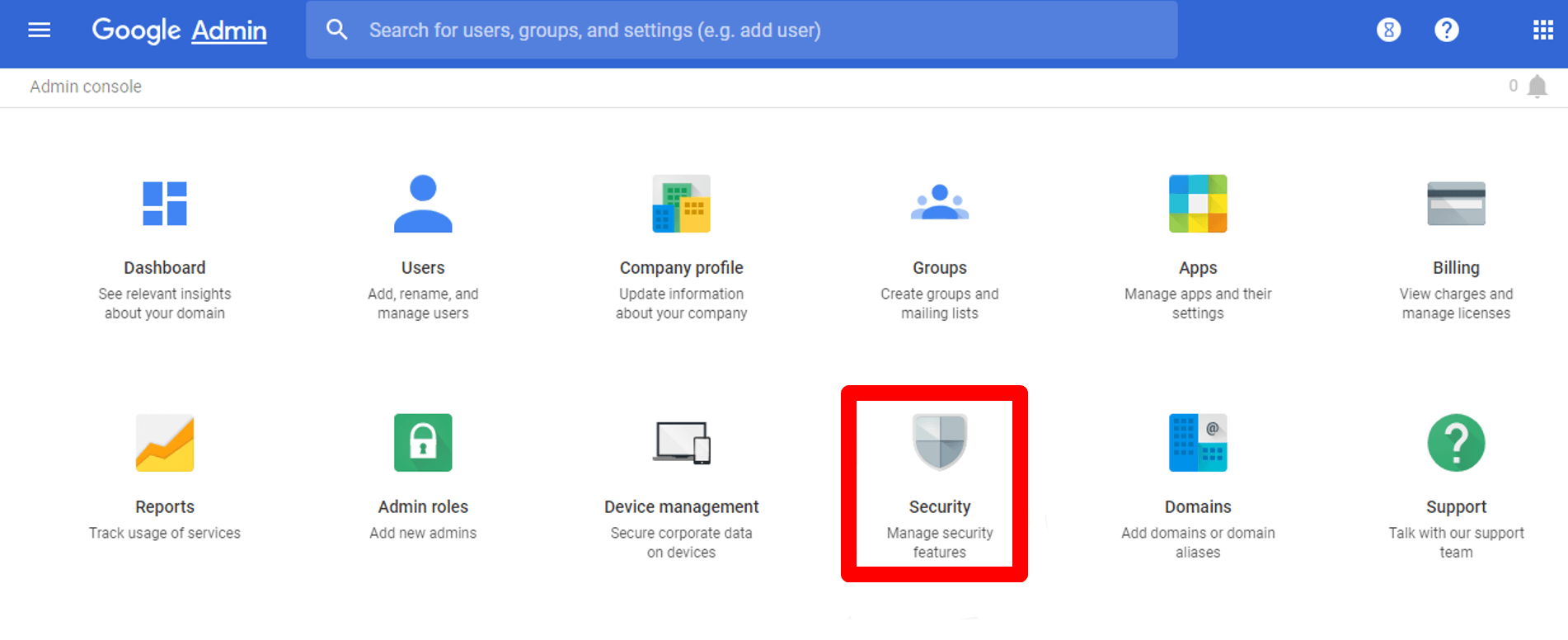The width and height of the screenshot is (1568, 640).
Task: Click 'Add domains or domain aliases' text
Action: pyautogui.click(x=1198, y=543)
